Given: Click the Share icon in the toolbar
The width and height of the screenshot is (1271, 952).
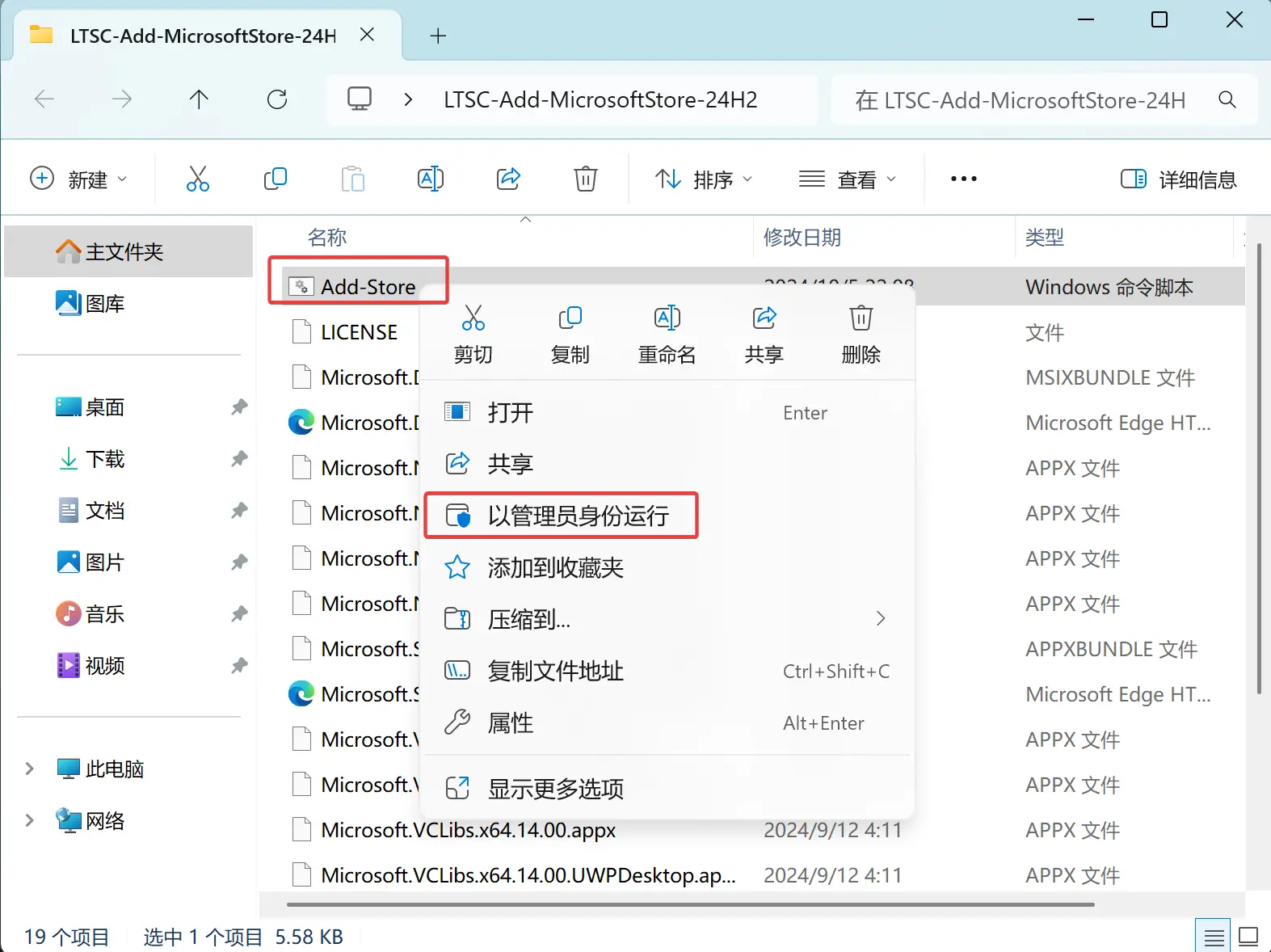Looking at the screenshot, I should pos(508,179).
